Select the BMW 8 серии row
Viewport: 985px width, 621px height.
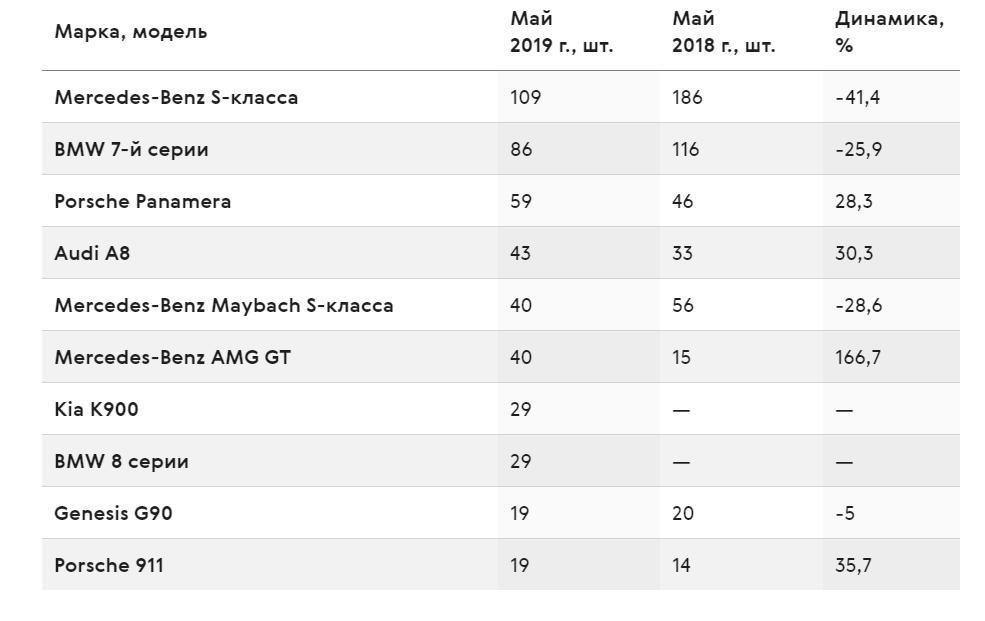tap(501, 461)
